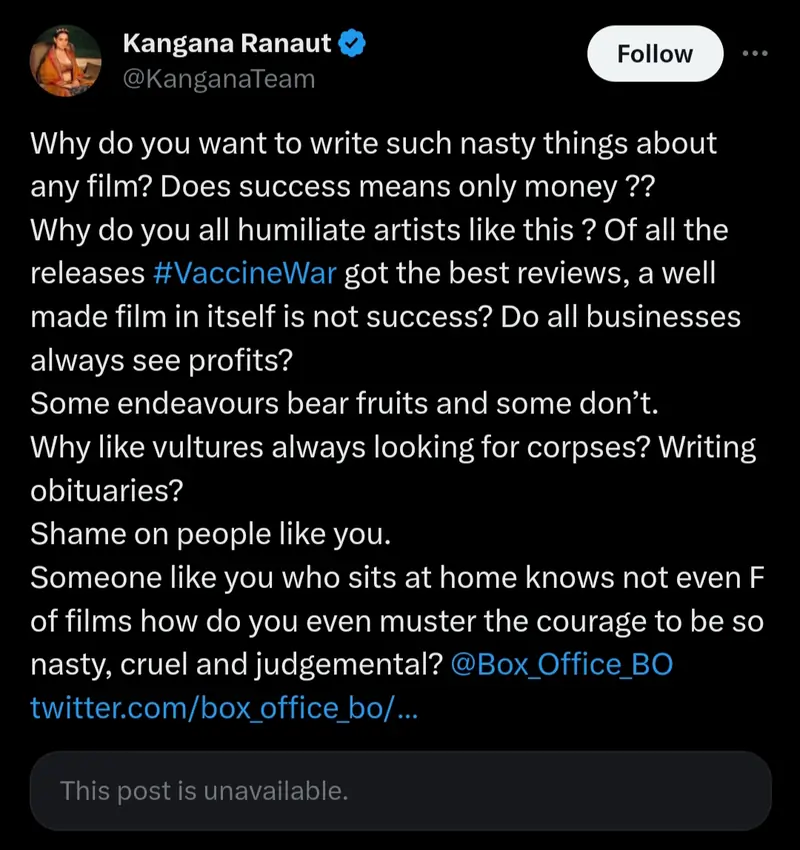Click 'This post is unavailable' message

[202, 791]
